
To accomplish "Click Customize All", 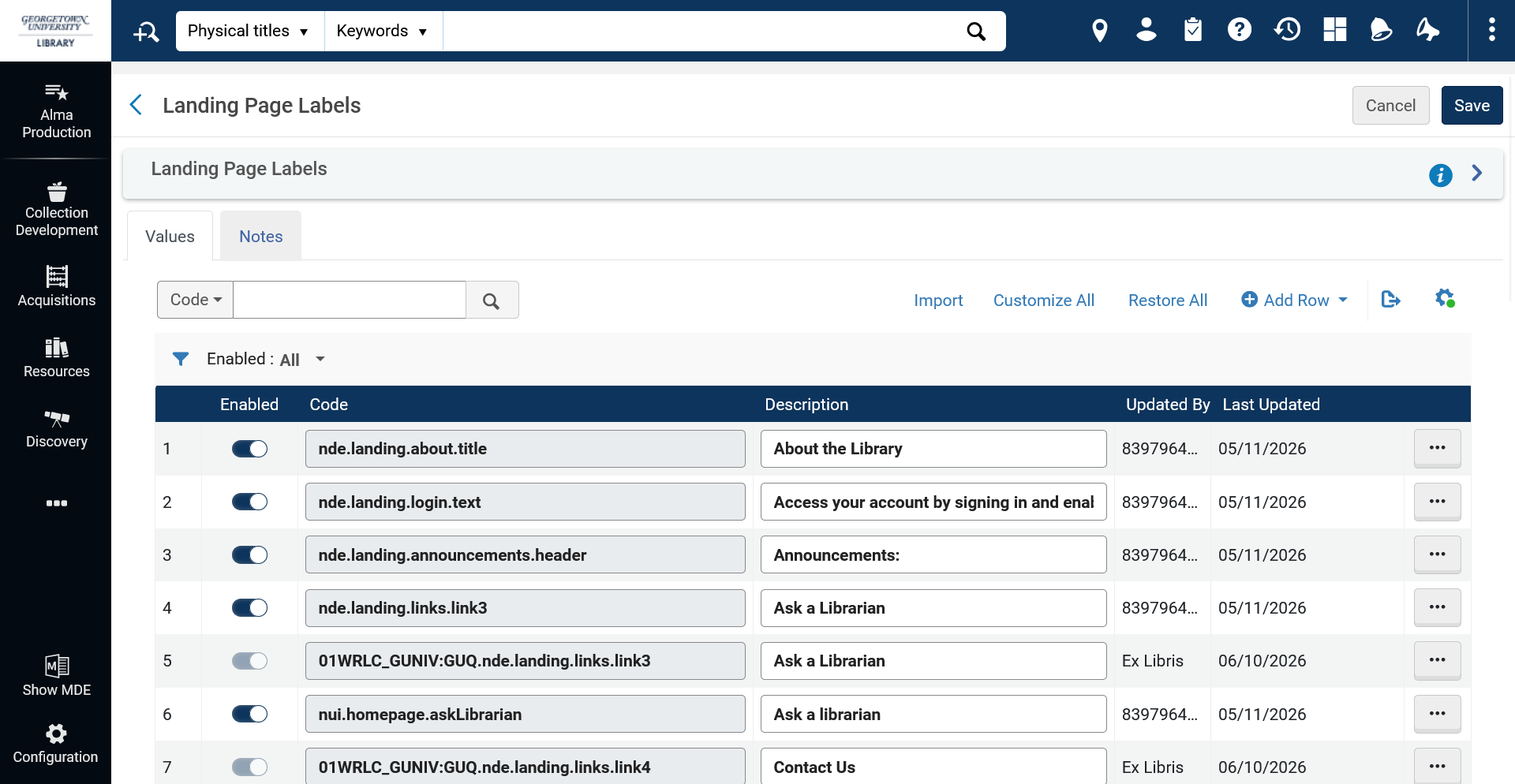I will pyautogui.click(x=1043, y=300).
